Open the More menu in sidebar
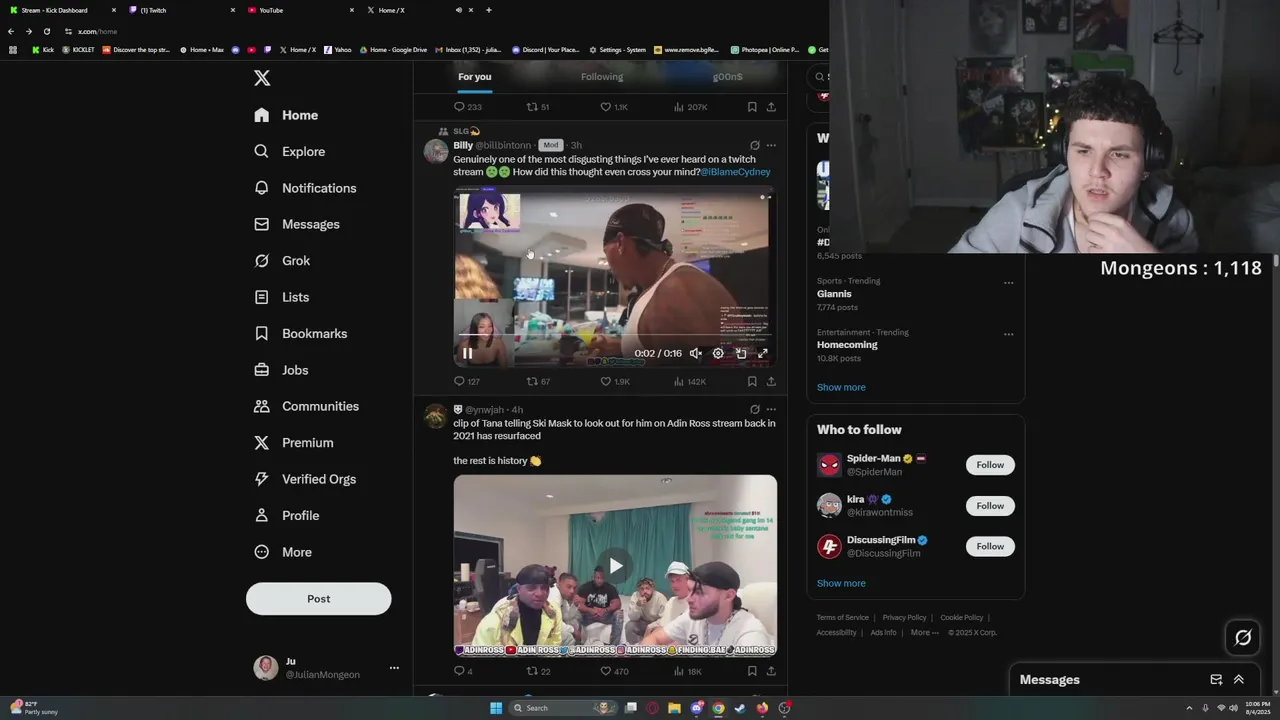1280x720 pixels. (x=283, y=552)
